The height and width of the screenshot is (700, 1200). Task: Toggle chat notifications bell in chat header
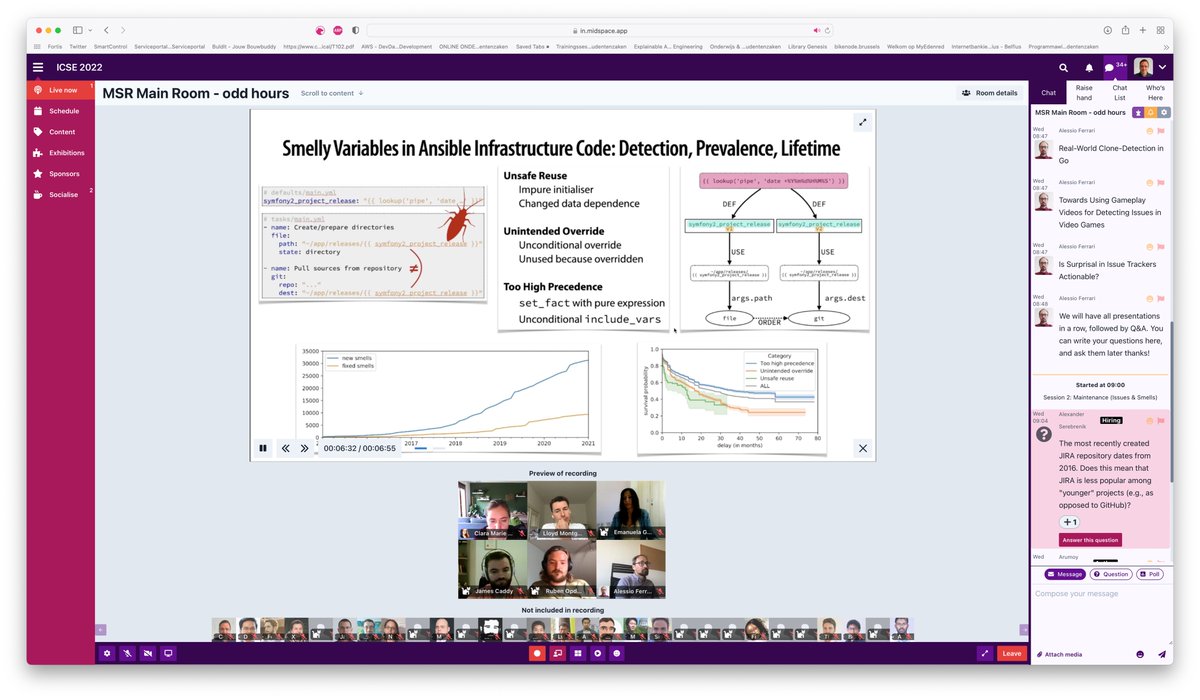(x=1151, y=113)
